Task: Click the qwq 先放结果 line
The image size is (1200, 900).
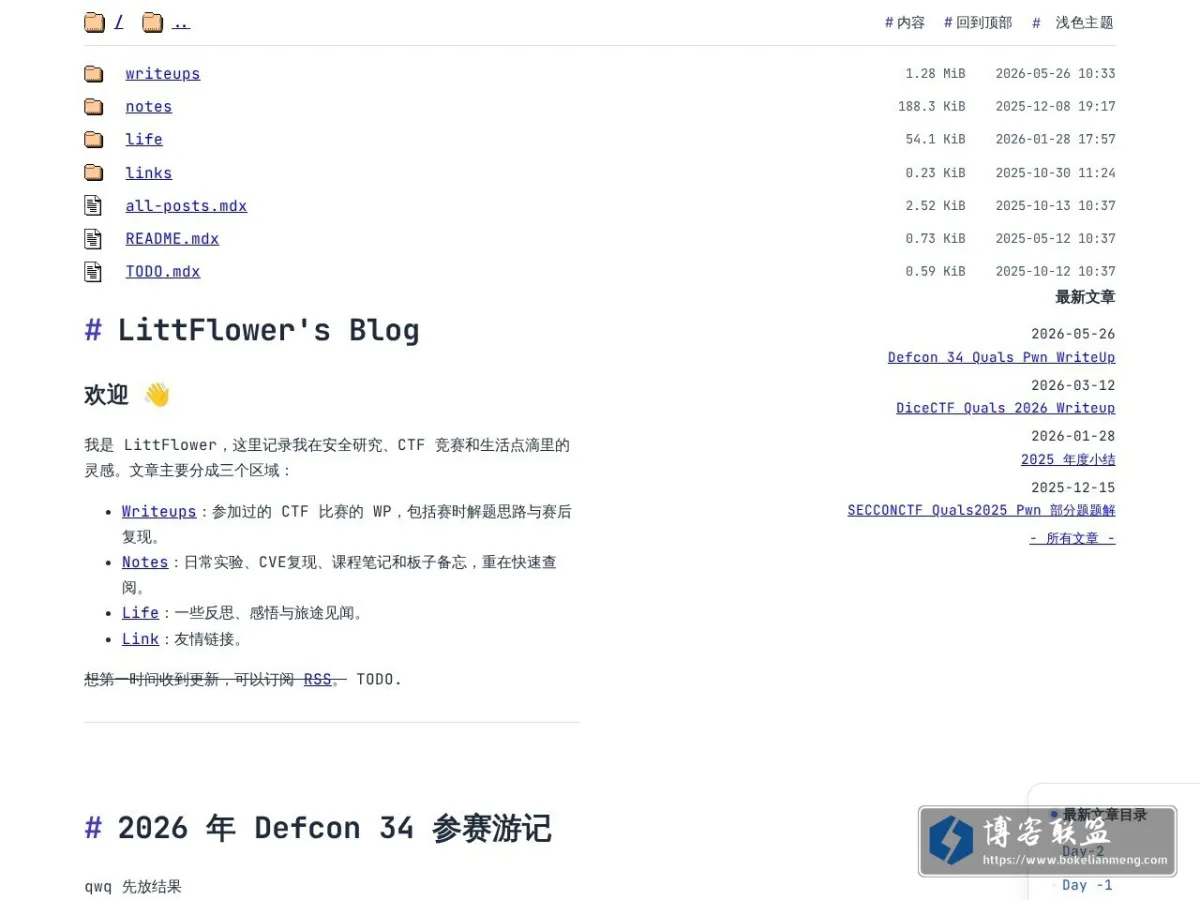Action: 133,887
